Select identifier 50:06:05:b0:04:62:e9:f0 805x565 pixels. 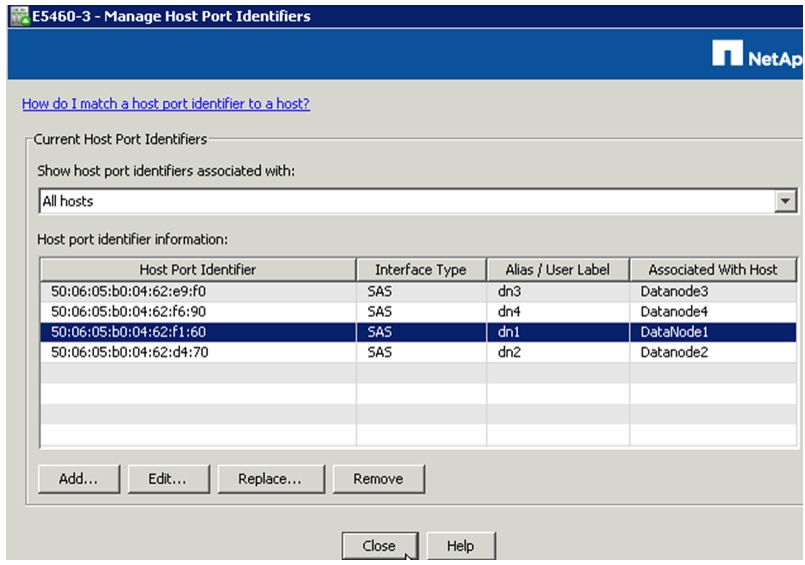(128, 291)
